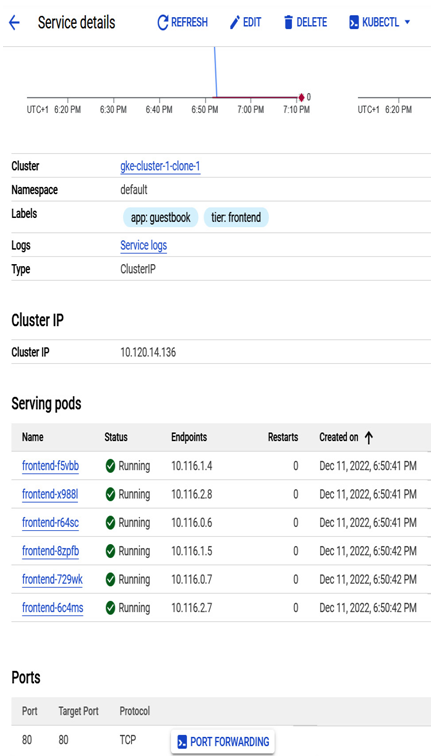The height and width of the screenshot is (756, 437).
Task: Open pod frontend-729wk details
Action: [x=52, y=580]
